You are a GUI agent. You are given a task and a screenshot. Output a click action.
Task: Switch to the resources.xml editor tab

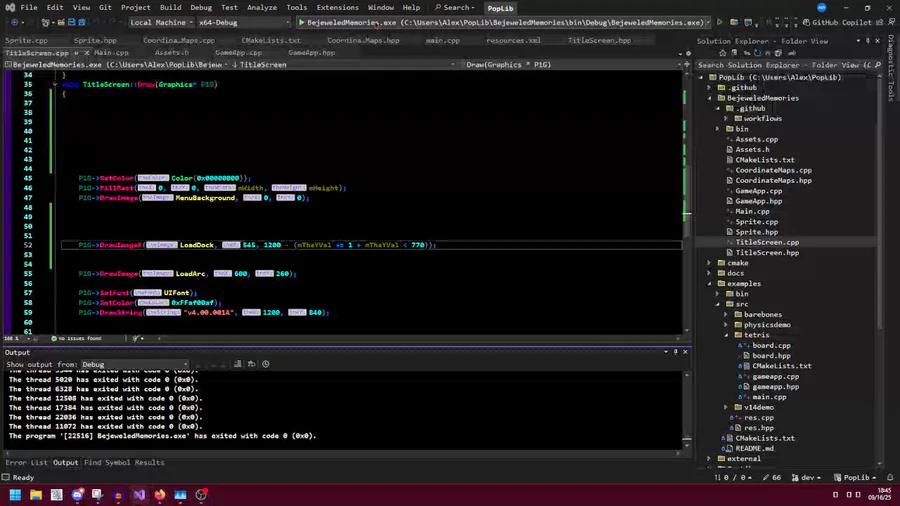(x=513, y=41)
